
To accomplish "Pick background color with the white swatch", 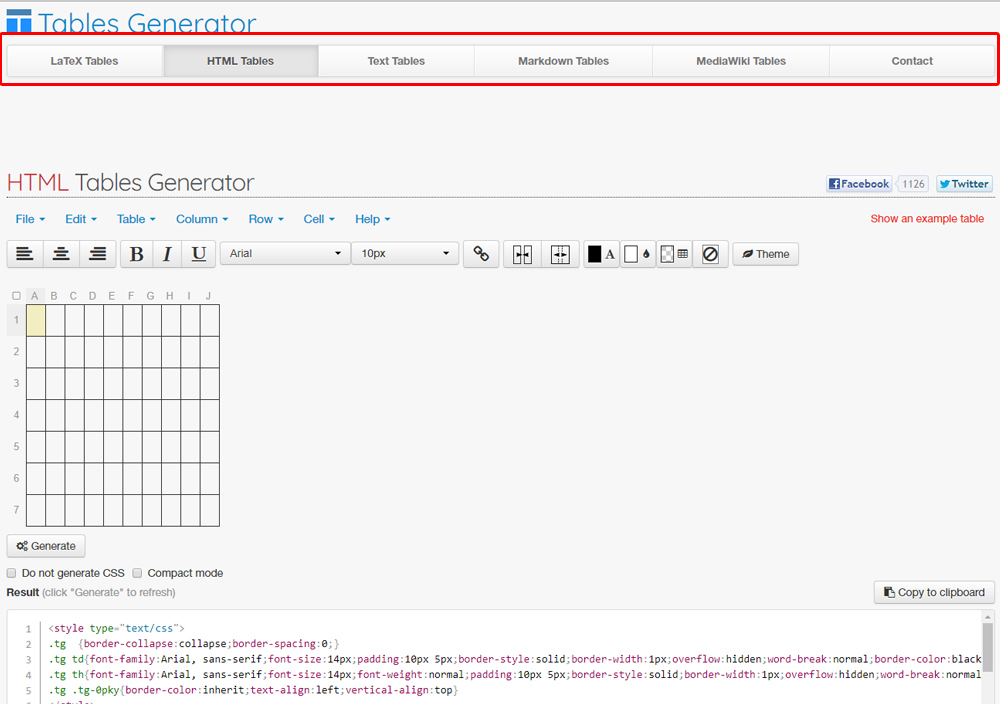I will tap(638, 254).
